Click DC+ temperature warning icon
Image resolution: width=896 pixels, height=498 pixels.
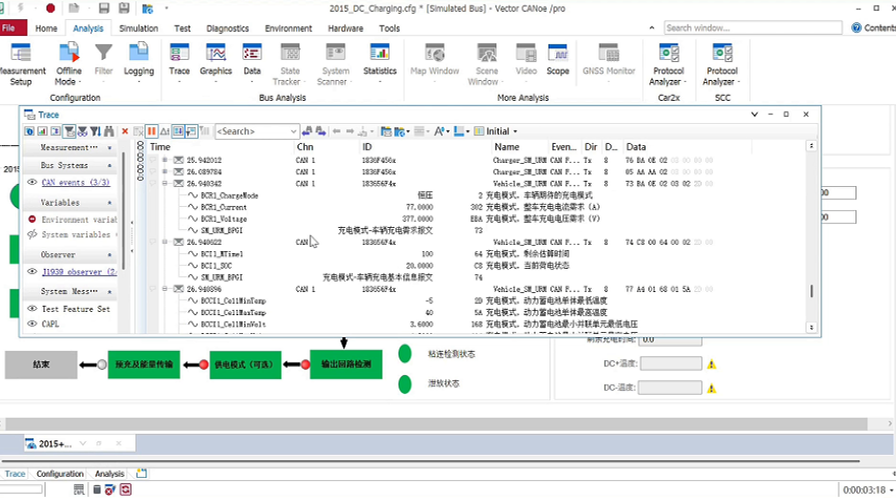coord(711,364)
